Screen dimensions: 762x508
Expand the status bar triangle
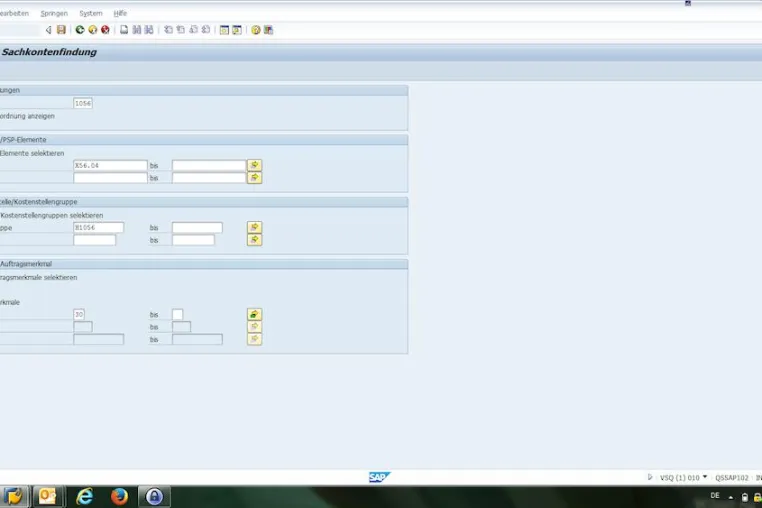pyautogui.click(x=650, y=477)
